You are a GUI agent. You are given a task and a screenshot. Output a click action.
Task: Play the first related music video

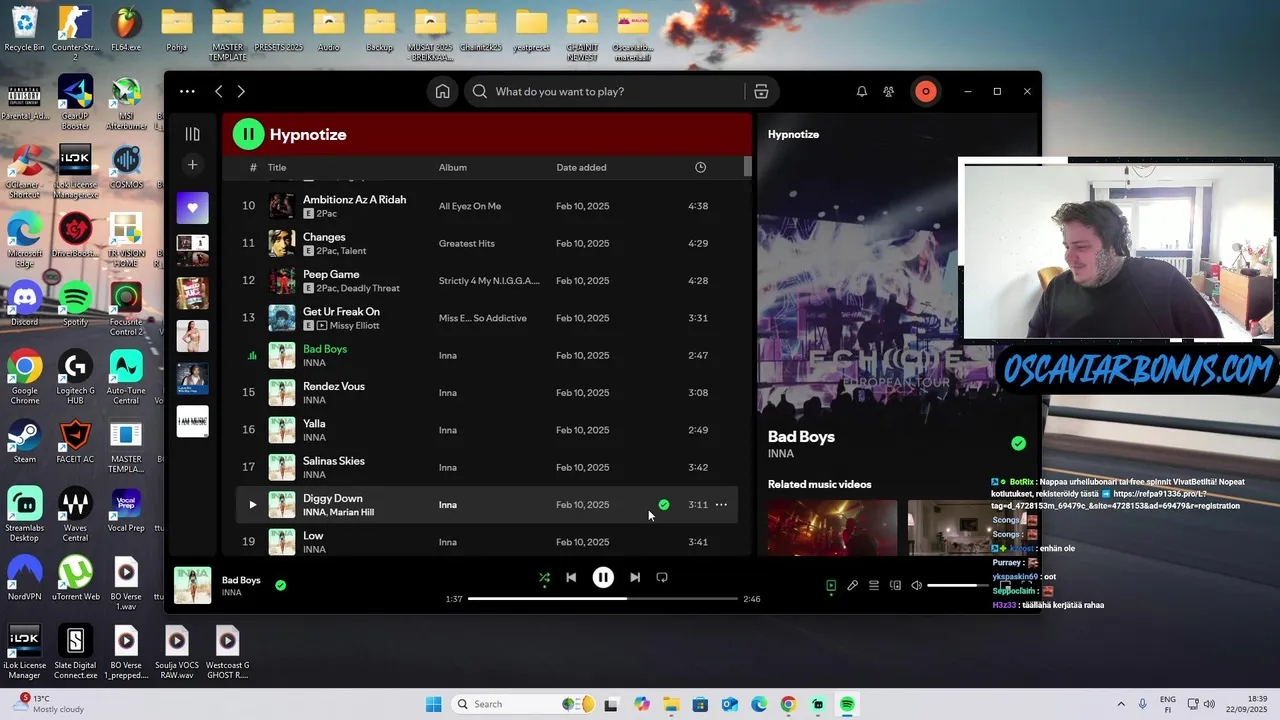(x=832, y=527)
